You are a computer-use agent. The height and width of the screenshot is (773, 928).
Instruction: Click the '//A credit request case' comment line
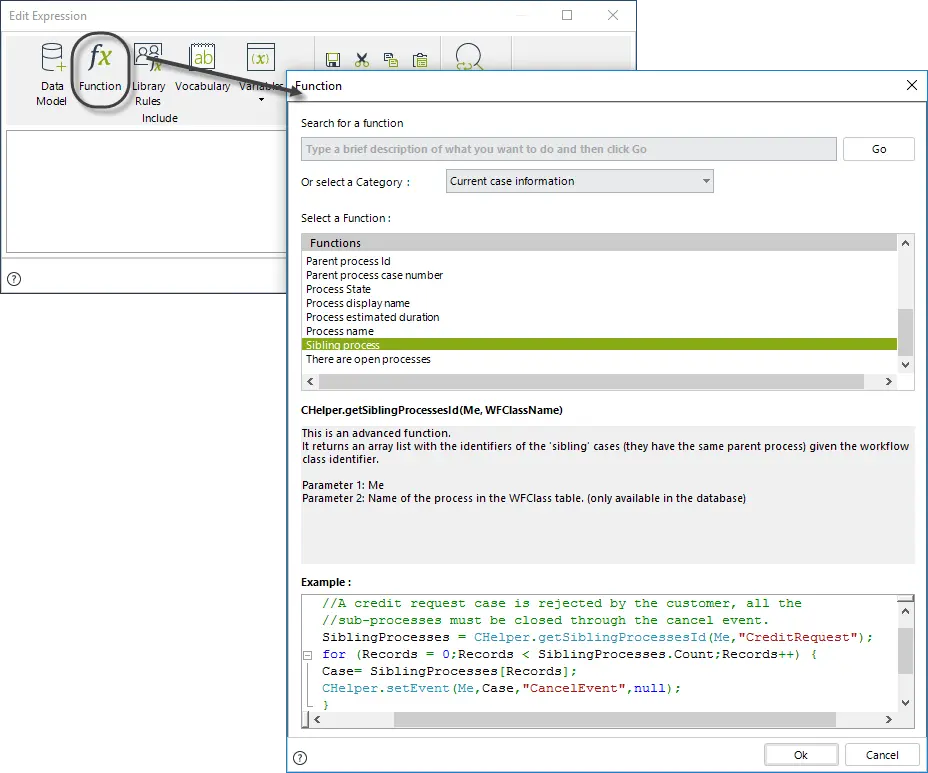point(562,603)
